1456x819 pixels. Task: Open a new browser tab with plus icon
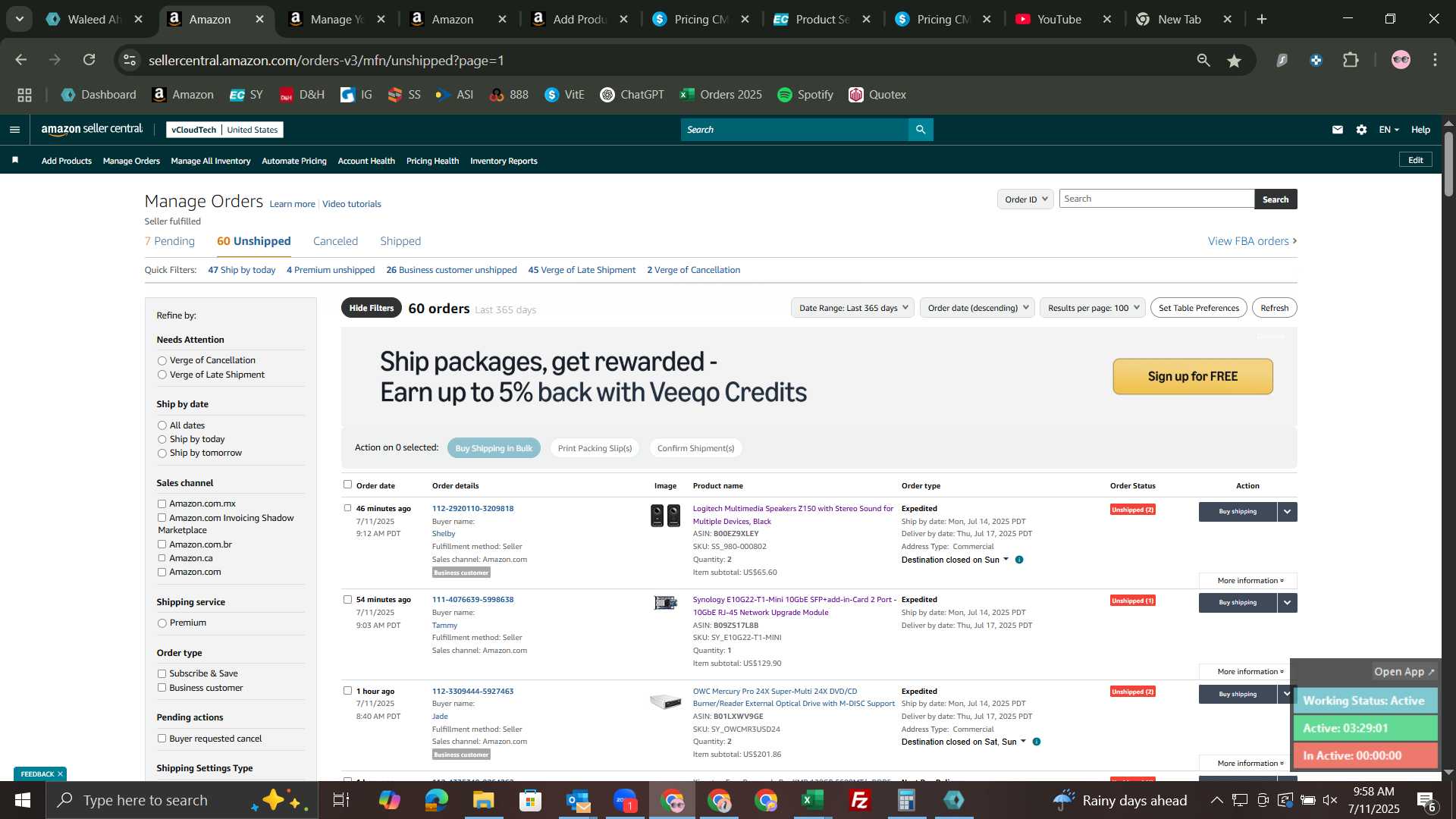pos(1262,19)
